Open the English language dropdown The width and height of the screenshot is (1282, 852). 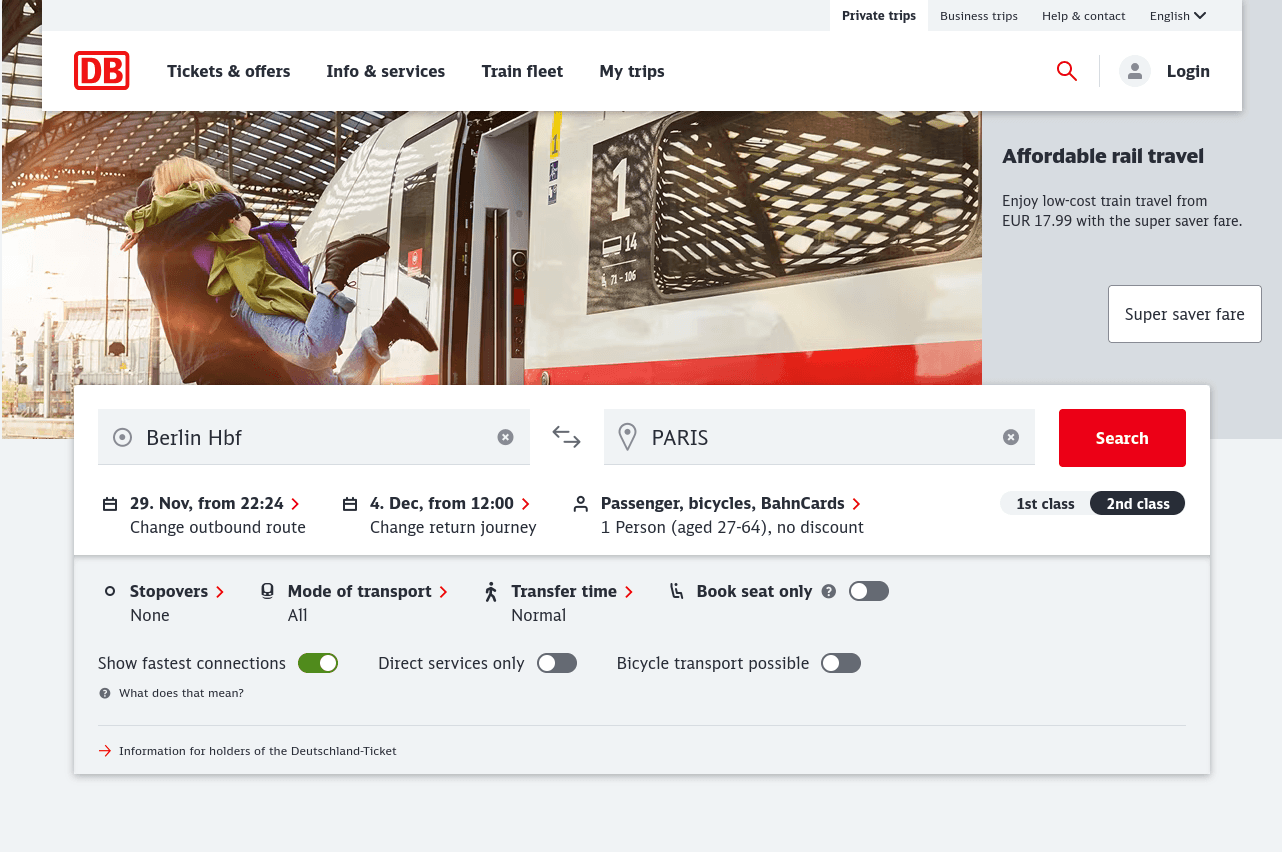(x=1177, y=15)
